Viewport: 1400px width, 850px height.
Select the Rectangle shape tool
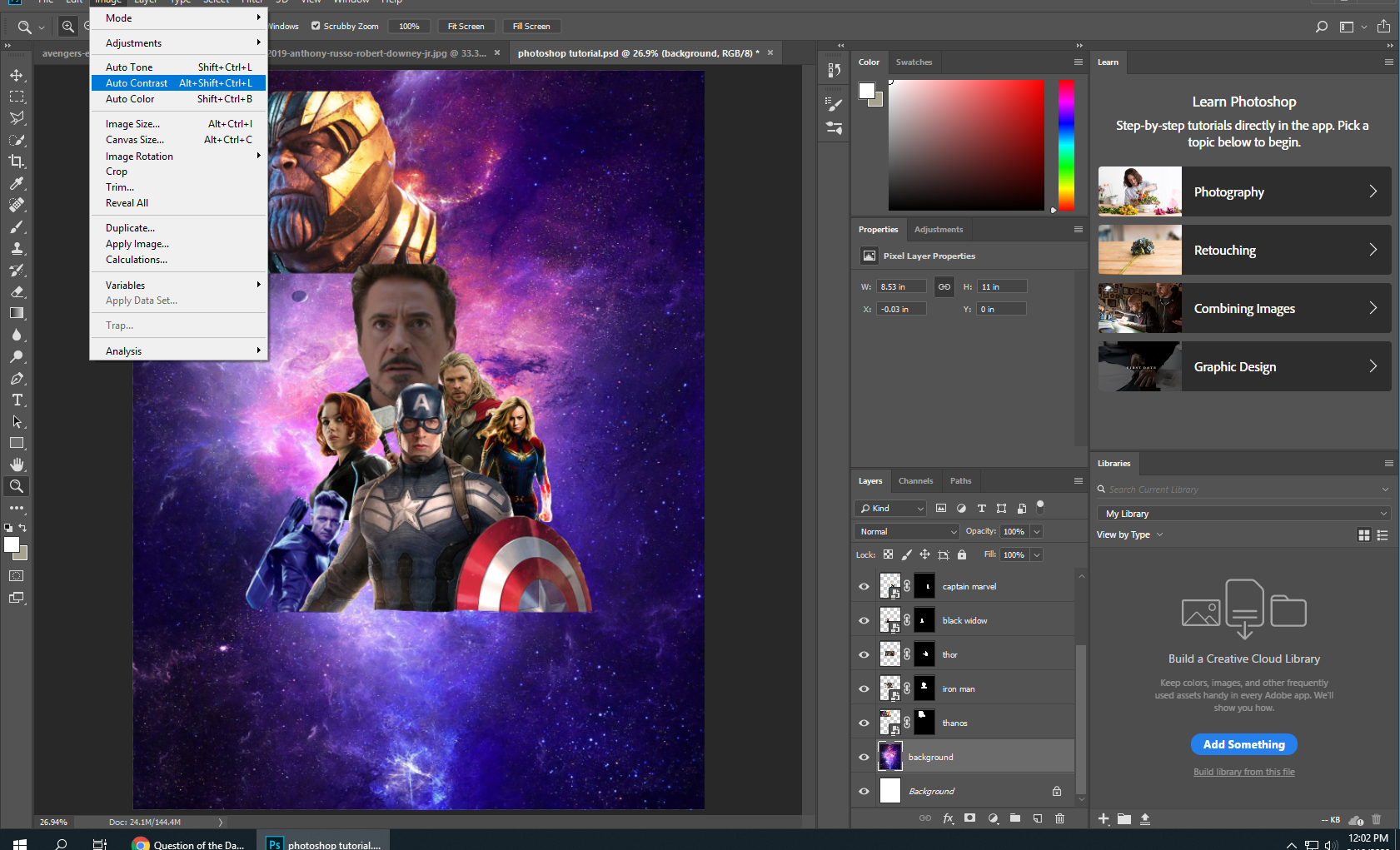[17, 443]
